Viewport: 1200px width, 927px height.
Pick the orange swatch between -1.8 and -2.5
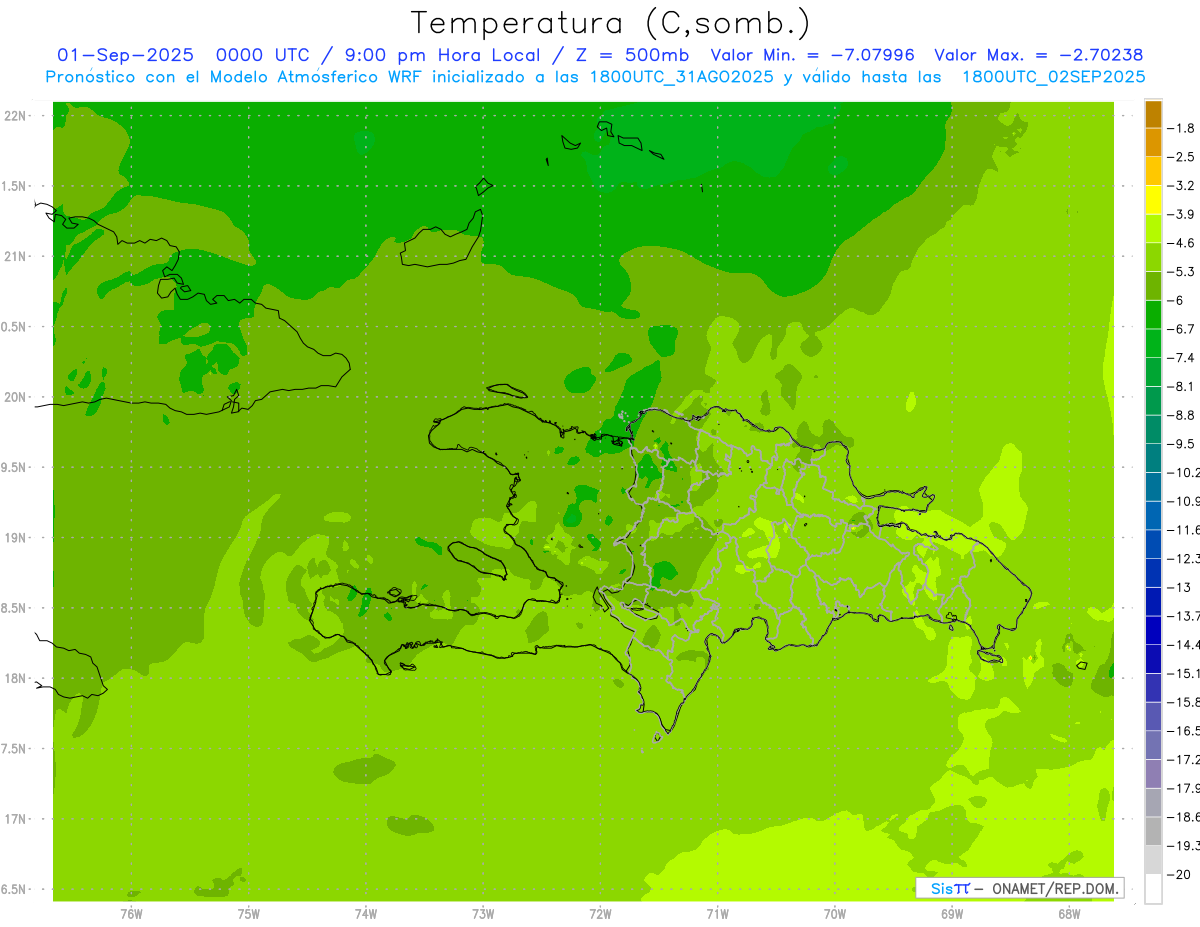coord(1153,143)
